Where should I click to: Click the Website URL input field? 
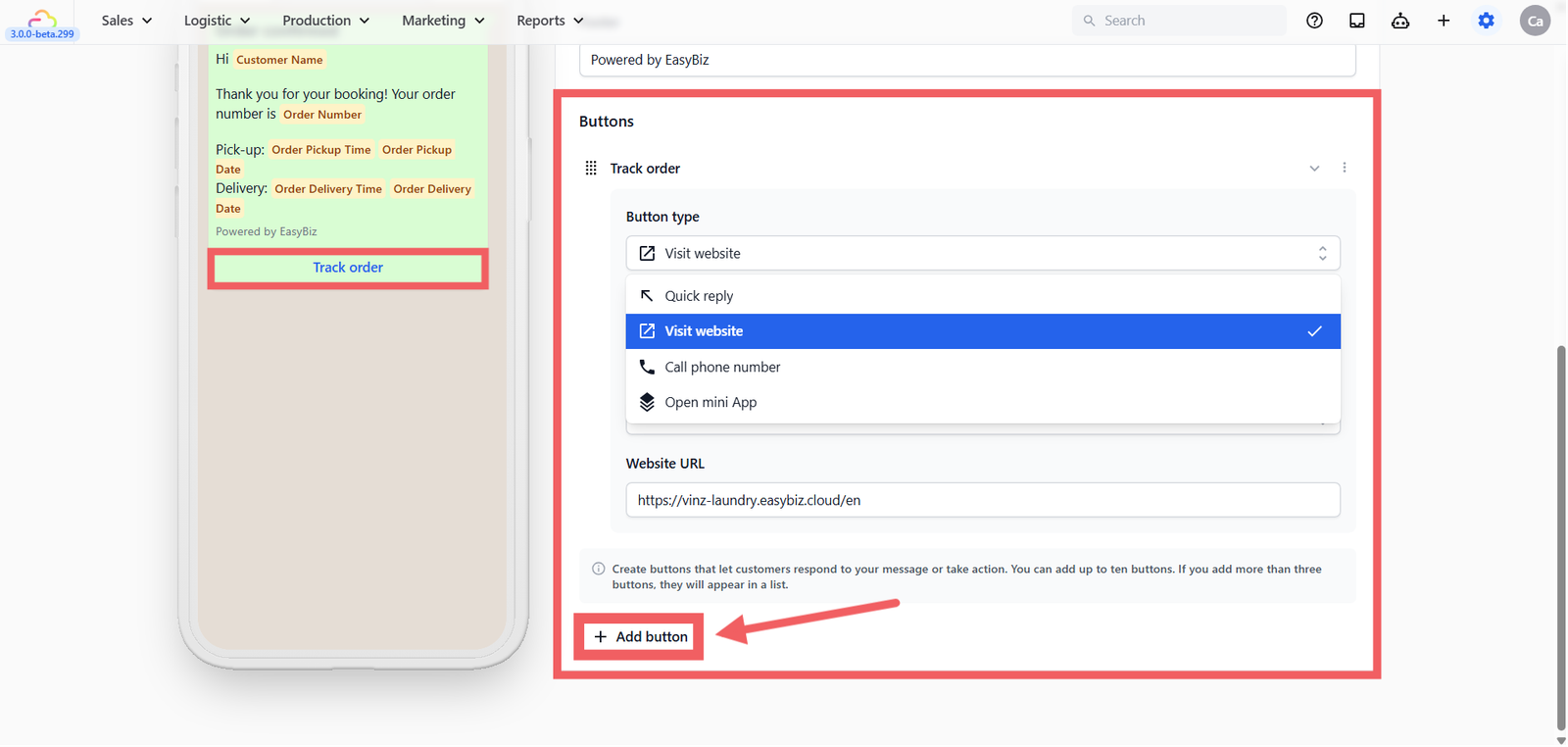983,500
